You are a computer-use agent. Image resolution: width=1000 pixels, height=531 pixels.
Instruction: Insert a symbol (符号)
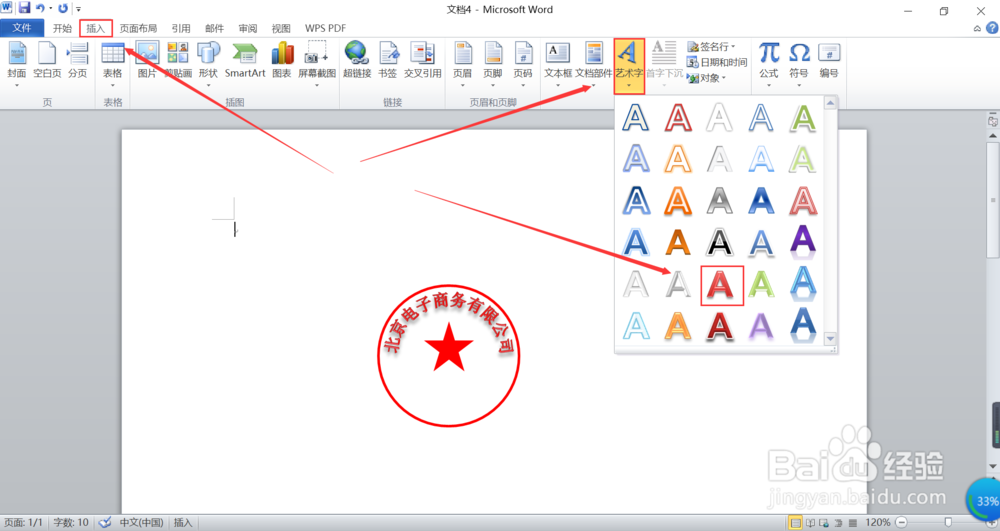tap(799, 64)
